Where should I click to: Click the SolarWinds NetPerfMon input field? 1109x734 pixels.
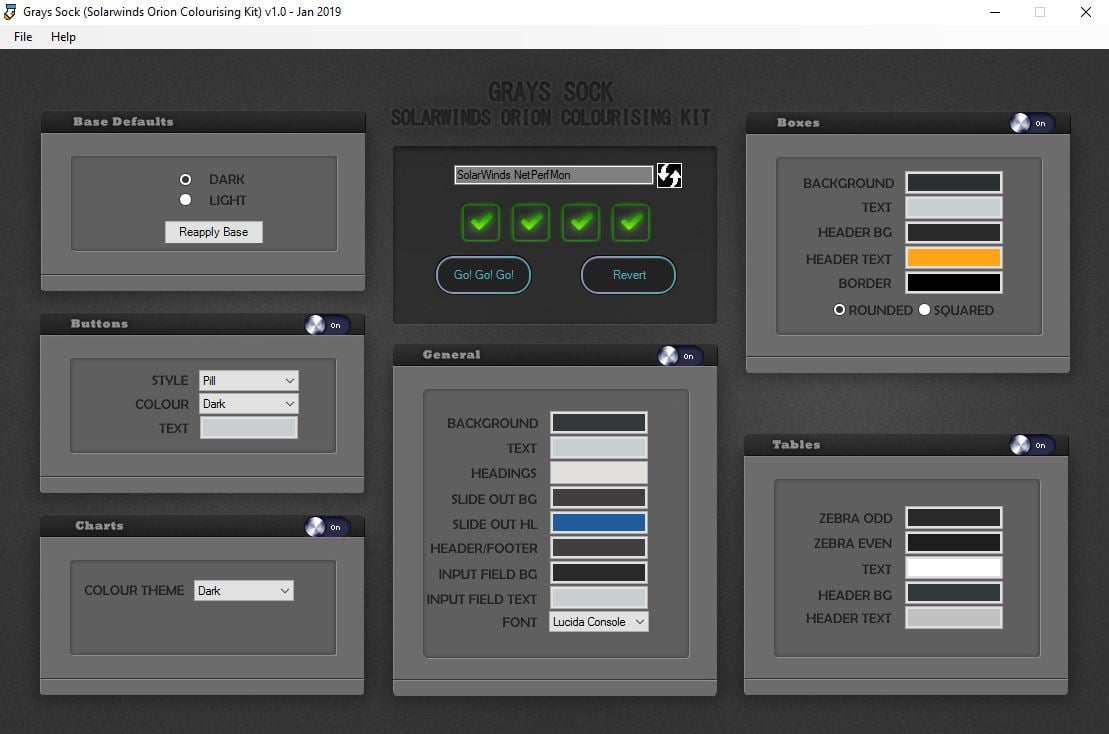[x=554, y=175]
